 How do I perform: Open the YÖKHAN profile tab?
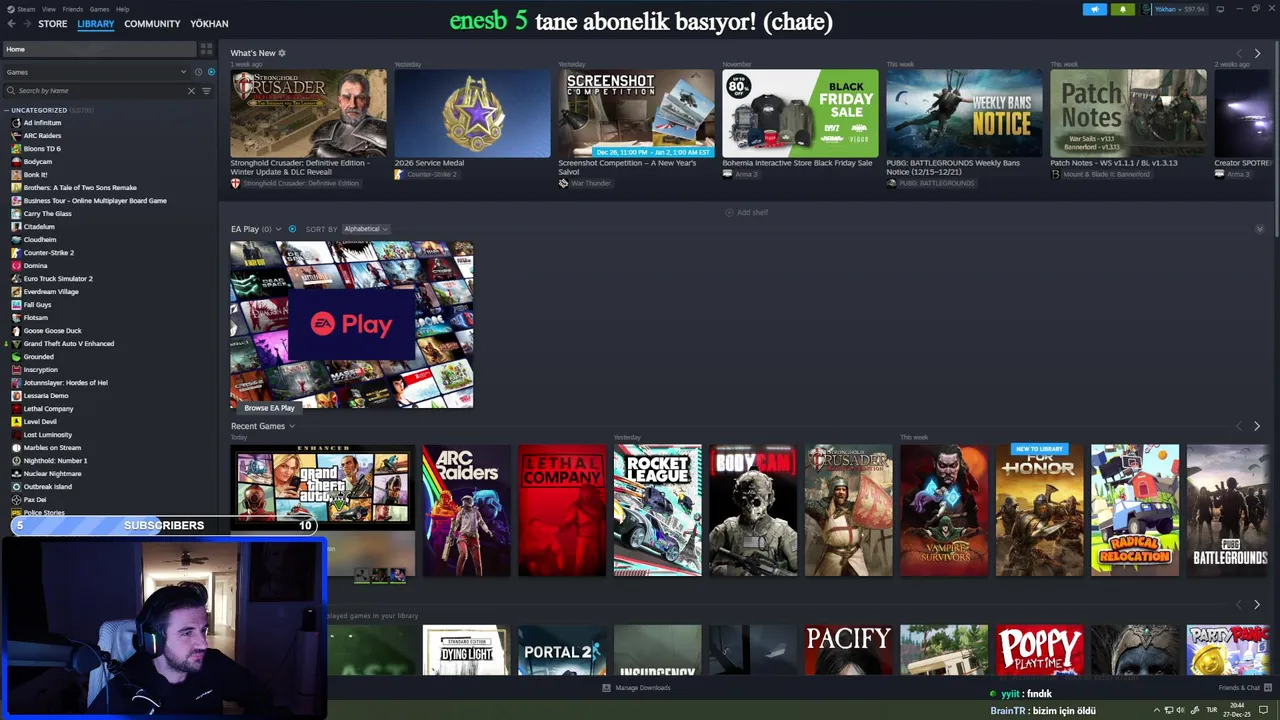click(x=209, y=24)
